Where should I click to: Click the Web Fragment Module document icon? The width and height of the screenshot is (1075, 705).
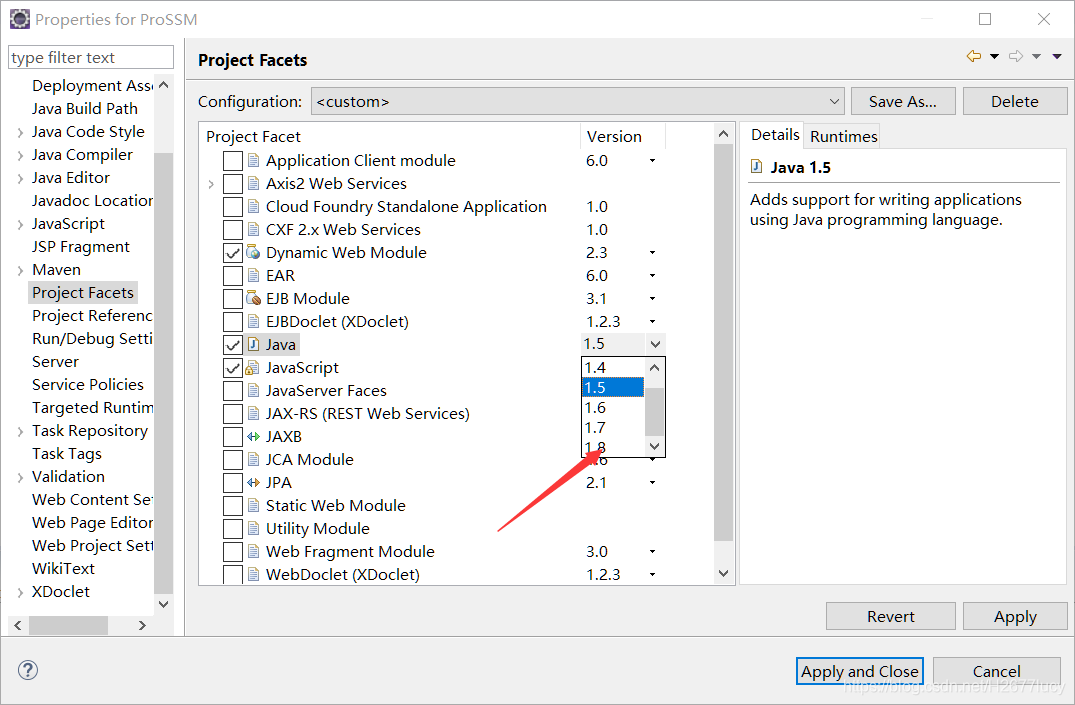click(x=254, y=551)
